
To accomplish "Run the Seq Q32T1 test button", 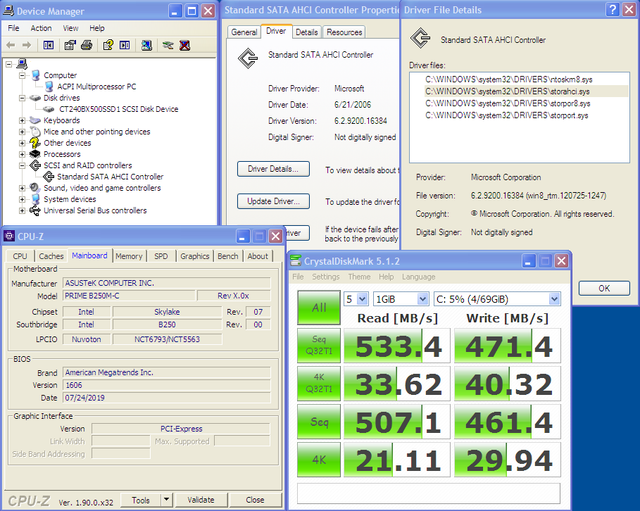I will point(319,345).
